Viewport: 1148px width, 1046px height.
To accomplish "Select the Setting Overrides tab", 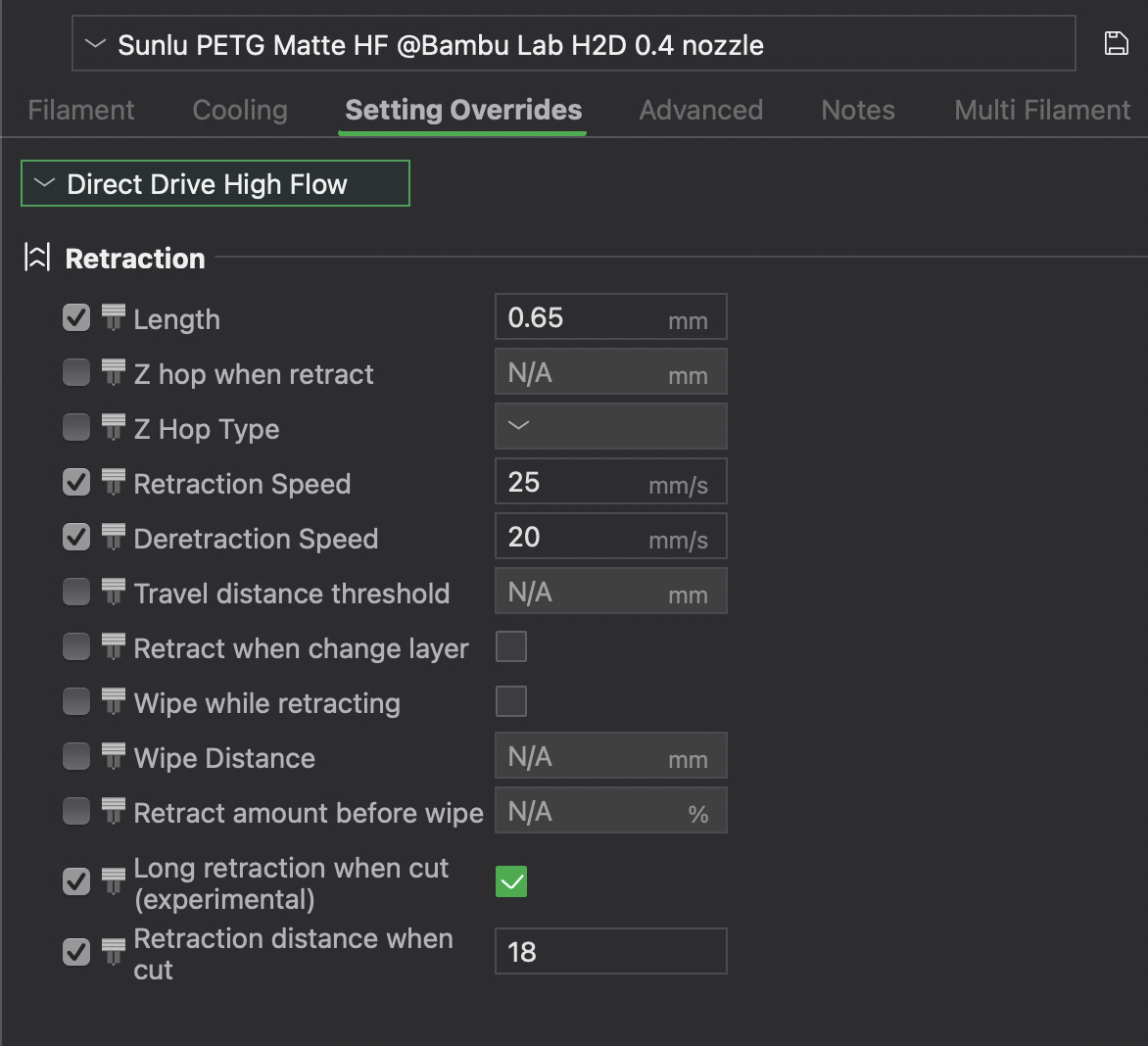I will click(x=463, y=110).
